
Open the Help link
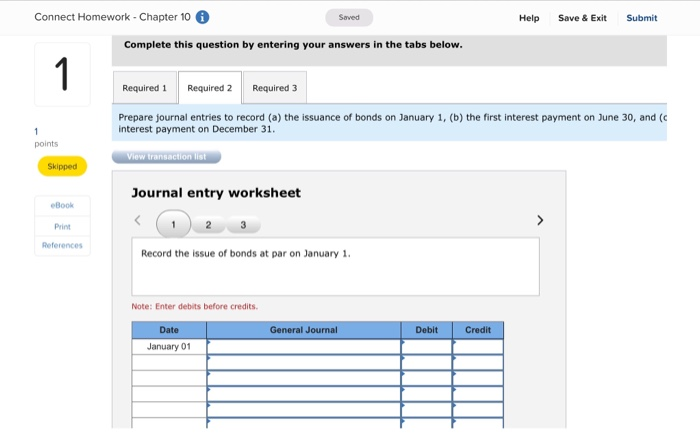[x=529, y=18]
